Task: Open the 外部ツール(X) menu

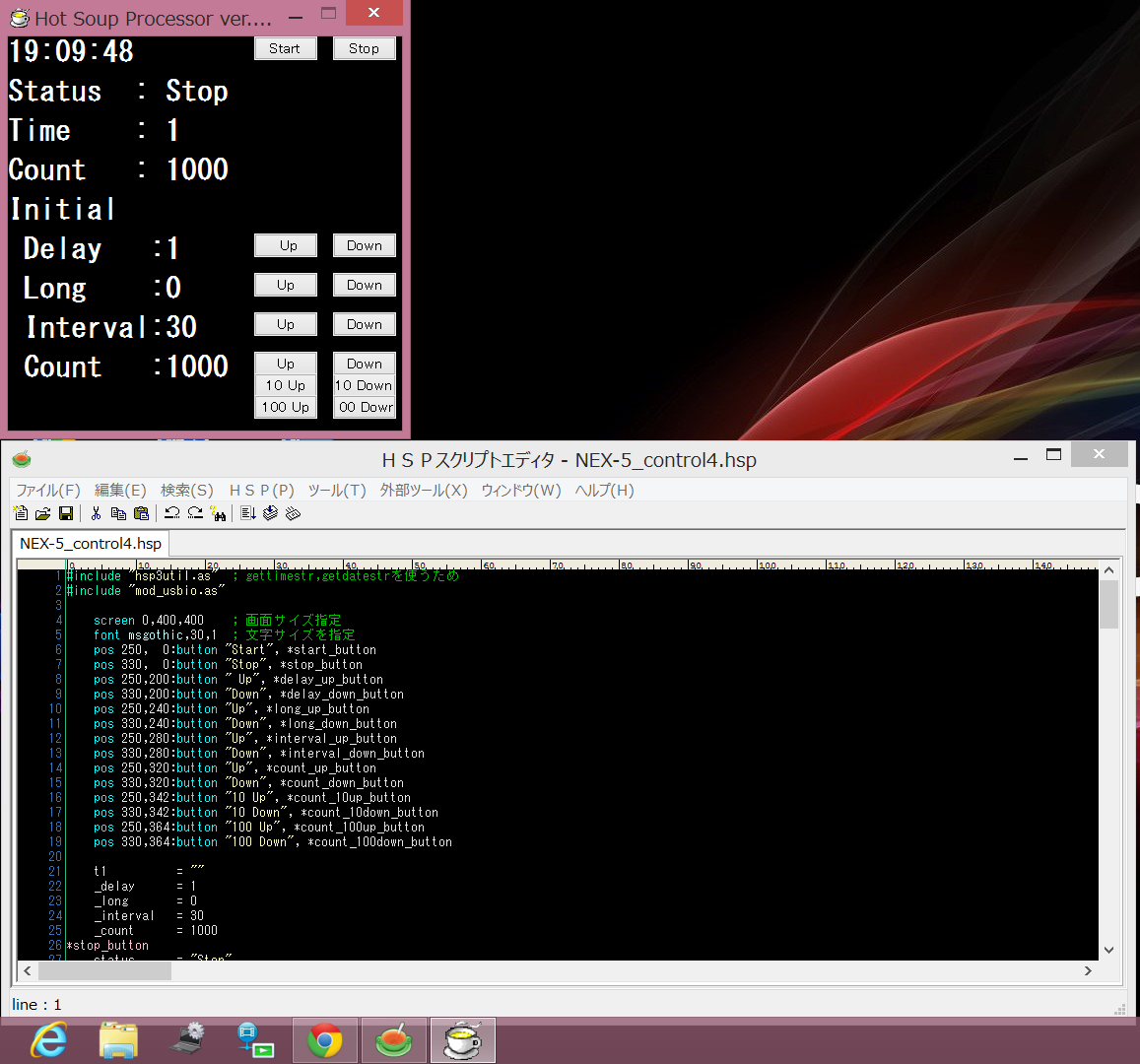Action: coord(424,490)
